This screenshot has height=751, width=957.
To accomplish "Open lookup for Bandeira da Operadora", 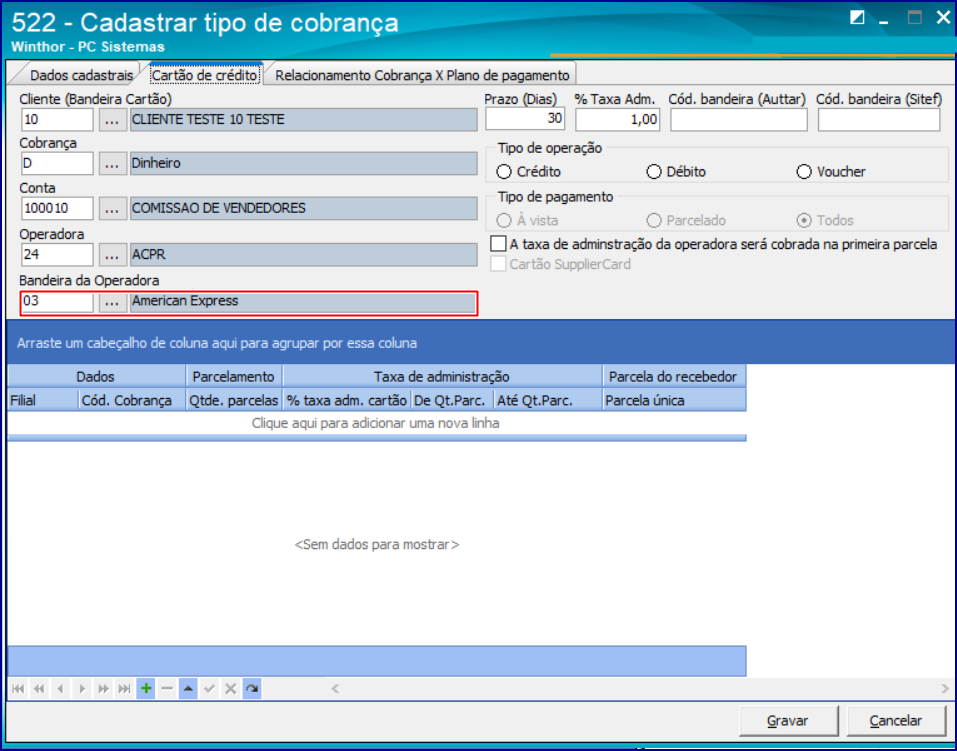I will 112,302.
